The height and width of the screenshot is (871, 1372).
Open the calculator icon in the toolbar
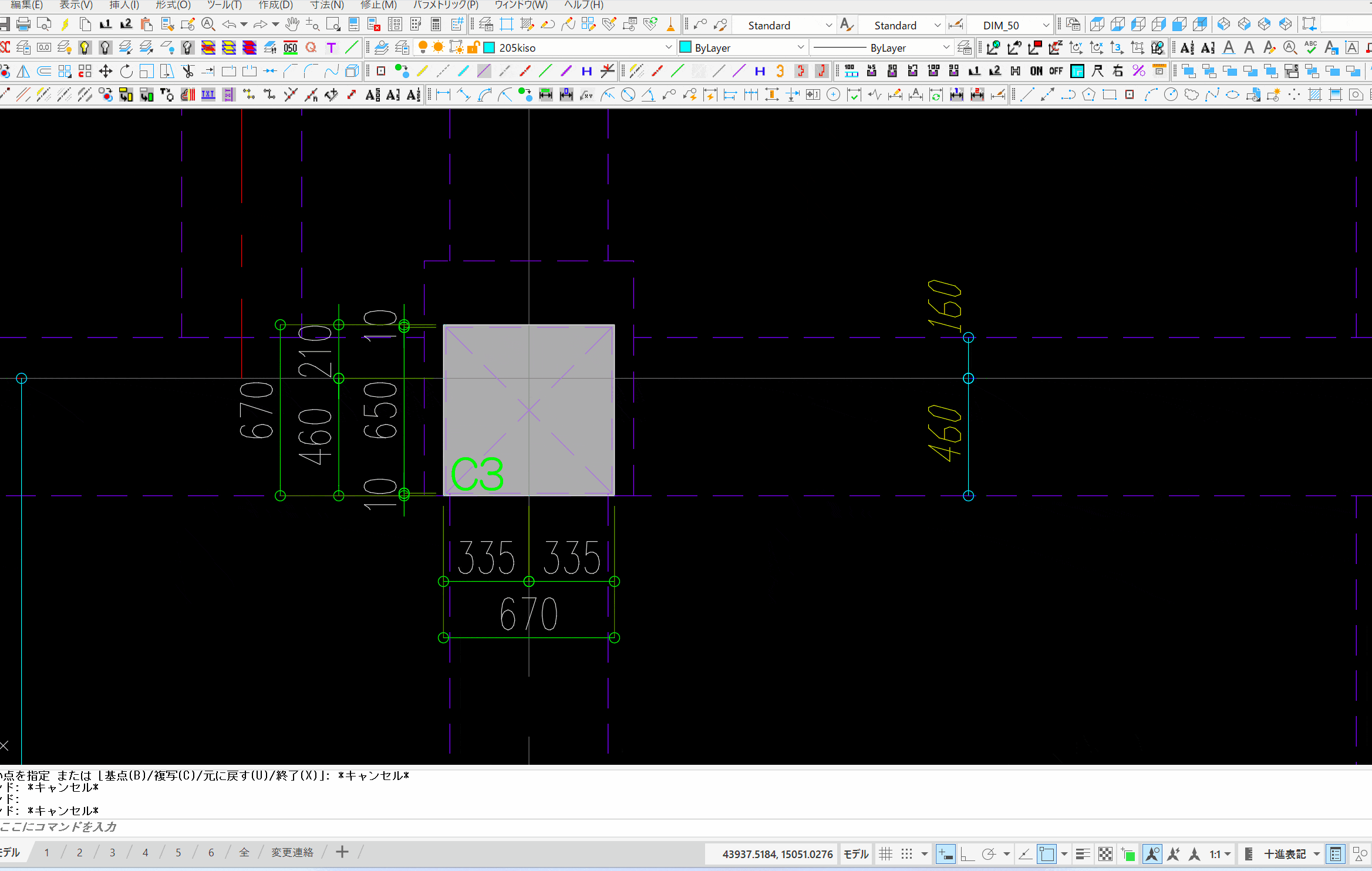tap(436, 25)
